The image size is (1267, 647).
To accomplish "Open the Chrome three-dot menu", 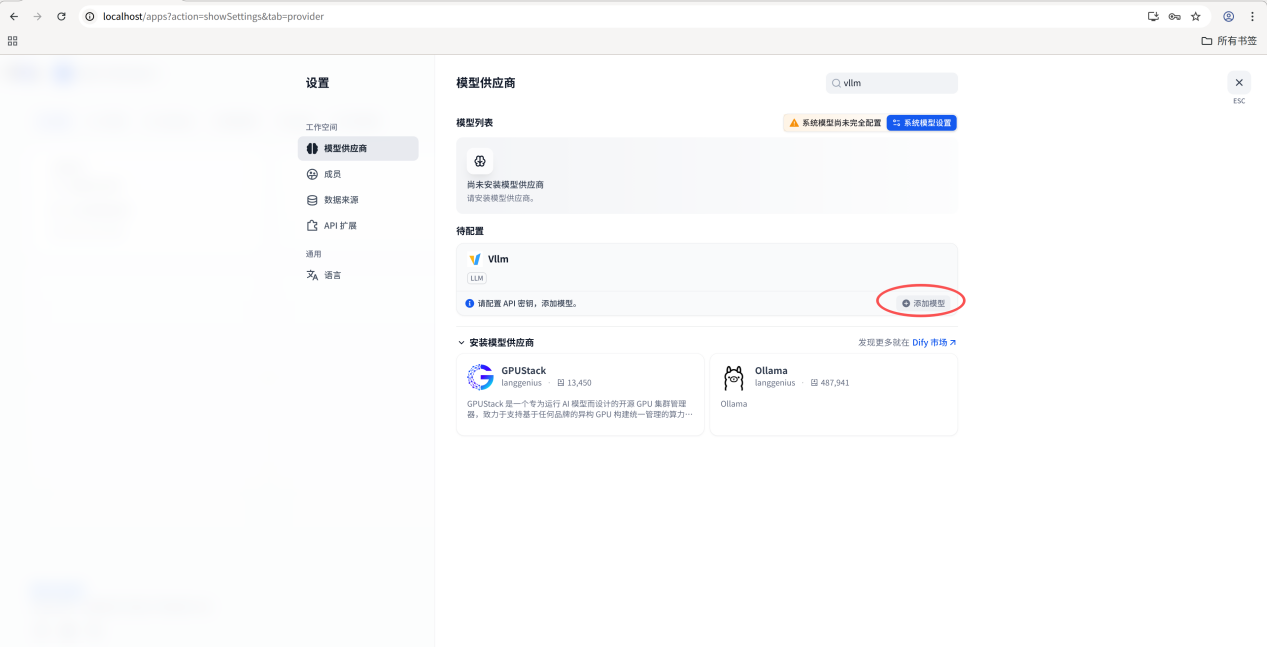I will [1252, 16].
